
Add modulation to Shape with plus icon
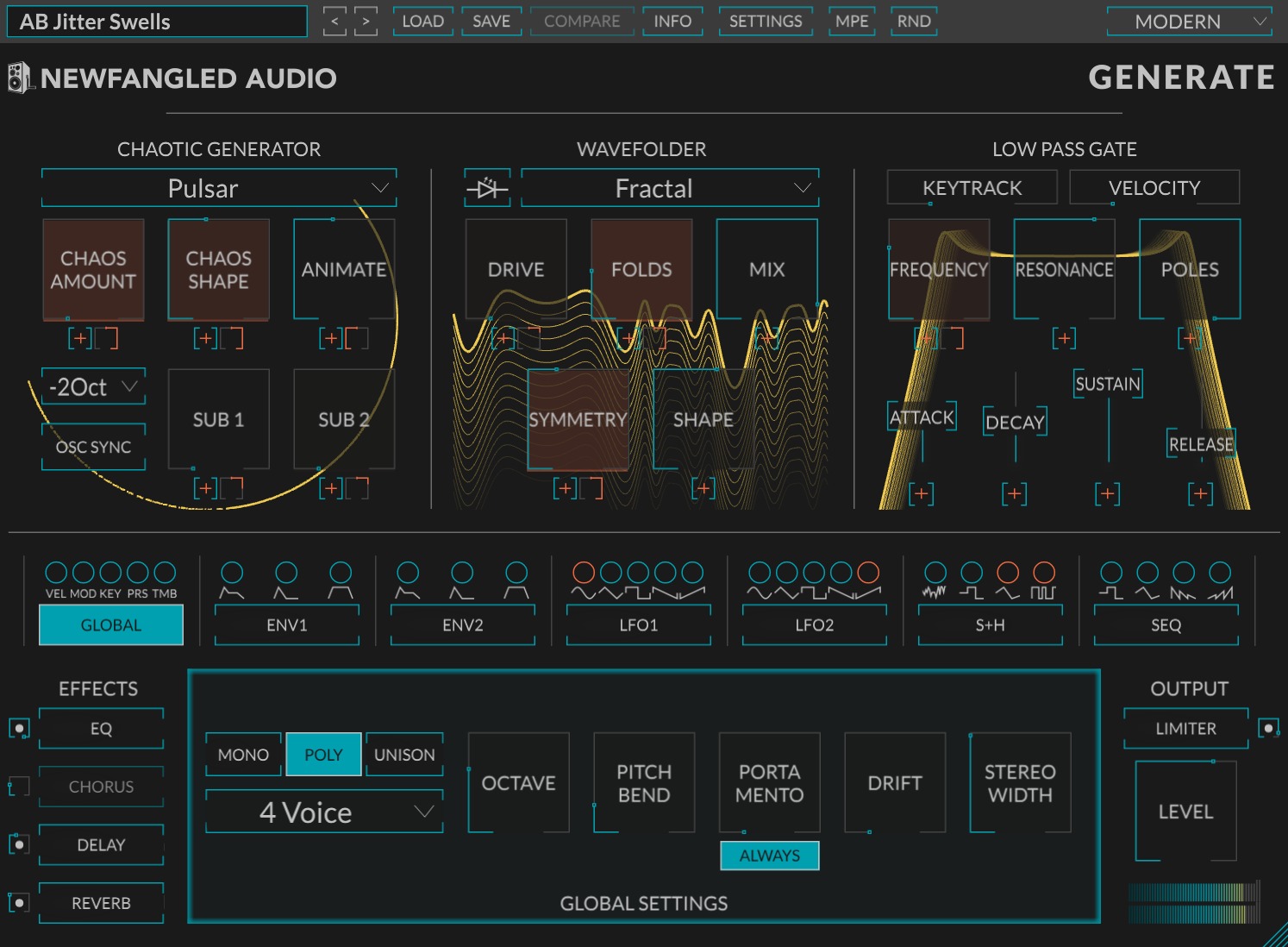(703, 489)
